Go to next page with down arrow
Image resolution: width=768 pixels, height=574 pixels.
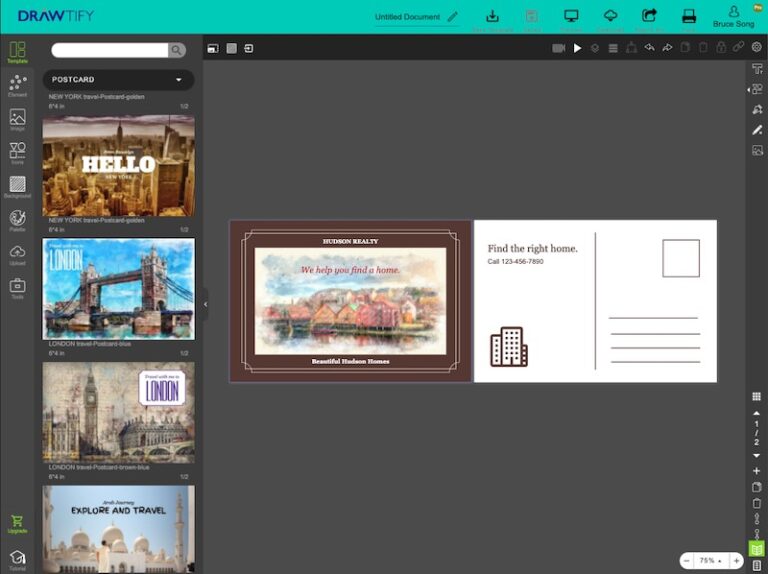pyautogui.click(x=756, y=455)
